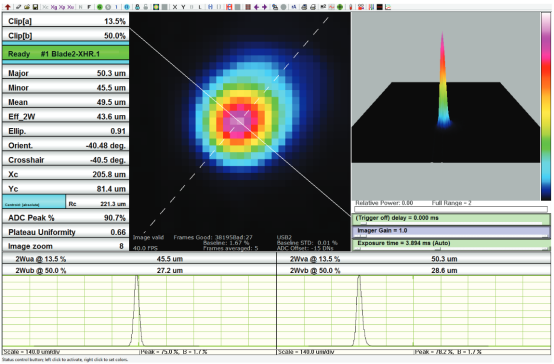
Task: Click the blue Centroid [absolute] button
Action: [34, 202]
